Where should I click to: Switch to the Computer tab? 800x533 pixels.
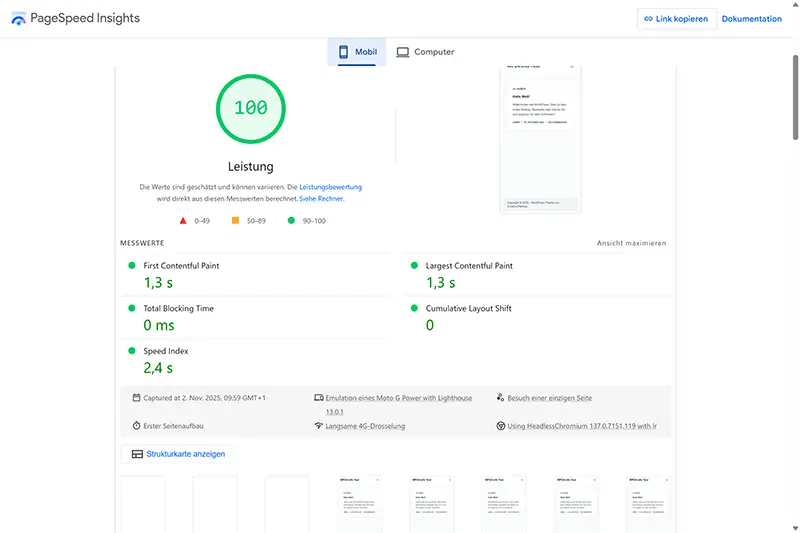coord(425,52)
